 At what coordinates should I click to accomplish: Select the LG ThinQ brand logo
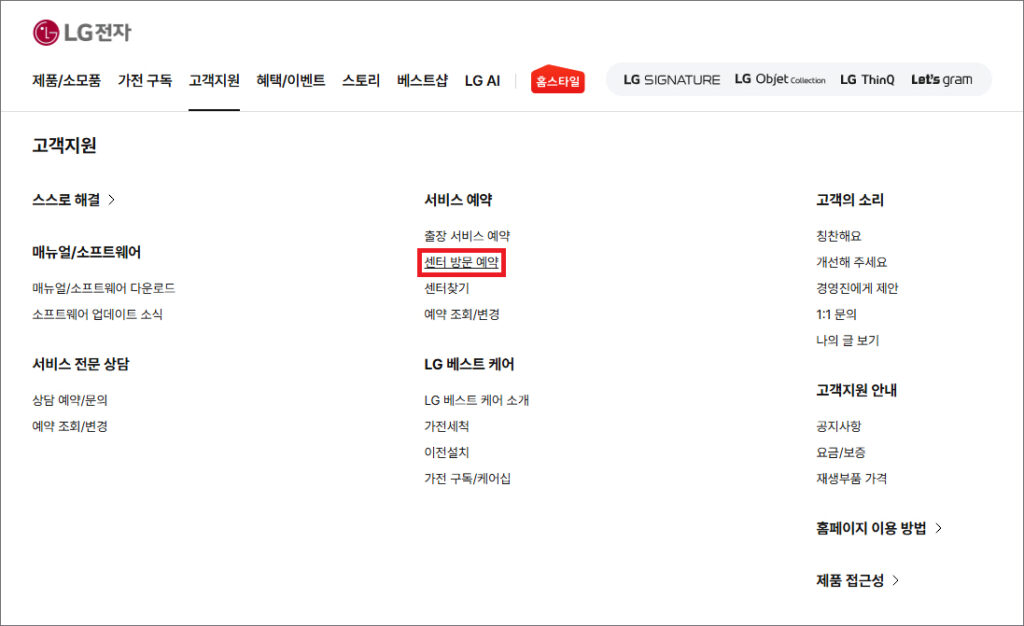pyautogui.click(x=867, y=80)
